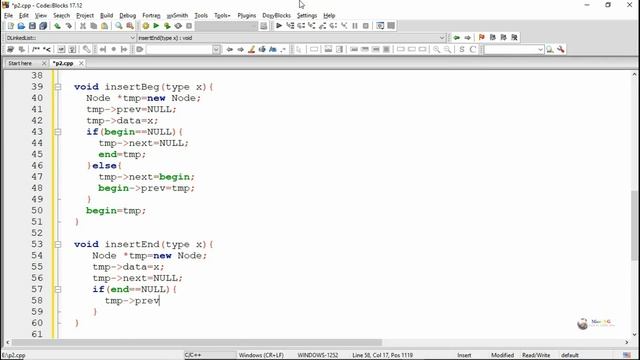This screenshot has height=360, width=640.
Task: Redo the edit via toolbar
Action: coord(69,26)
